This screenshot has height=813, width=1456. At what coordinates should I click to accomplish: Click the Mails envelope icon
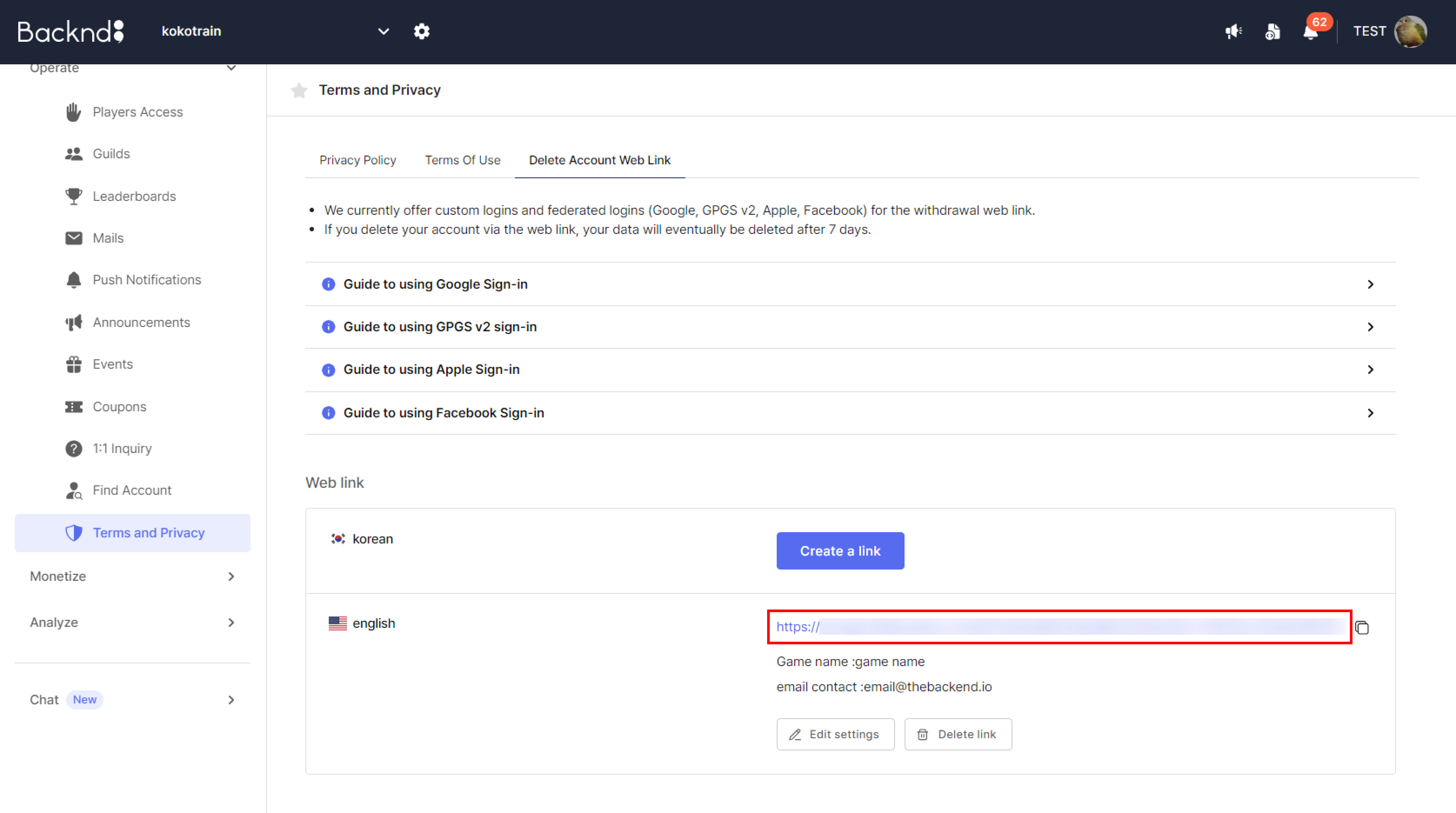73,238
